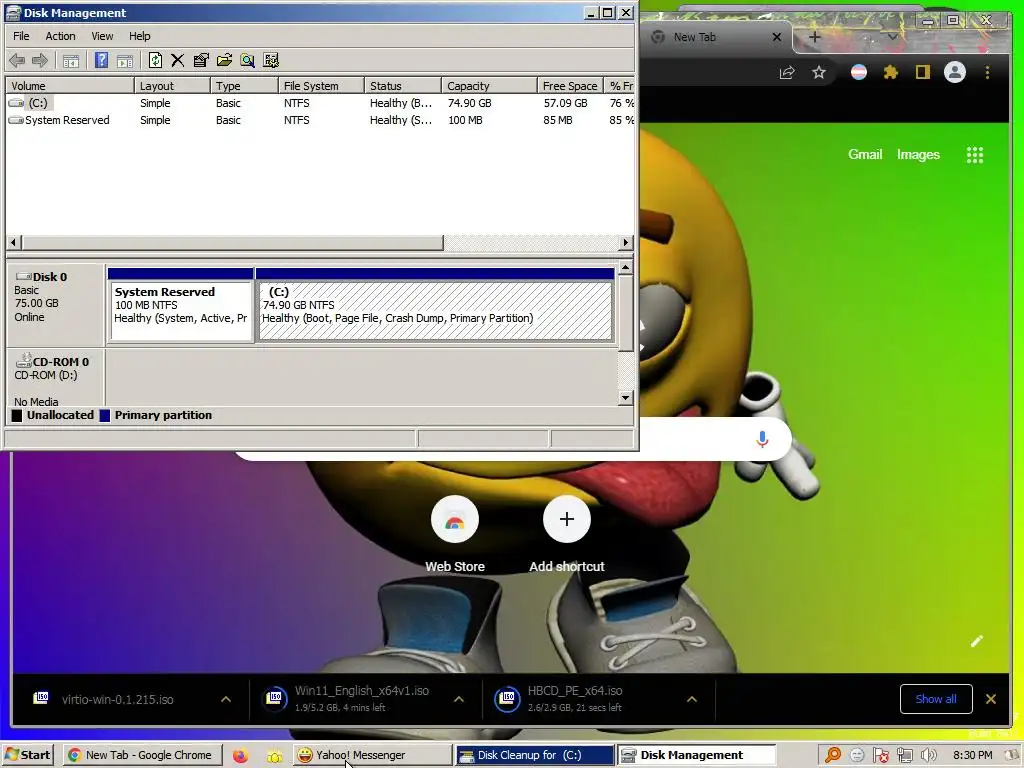Image resolution: width=1024 pixels, height=768 pixels.
Task: Switch to Disk Cleanup for (C:) taskbar button
Action: [x=535, y=755]
